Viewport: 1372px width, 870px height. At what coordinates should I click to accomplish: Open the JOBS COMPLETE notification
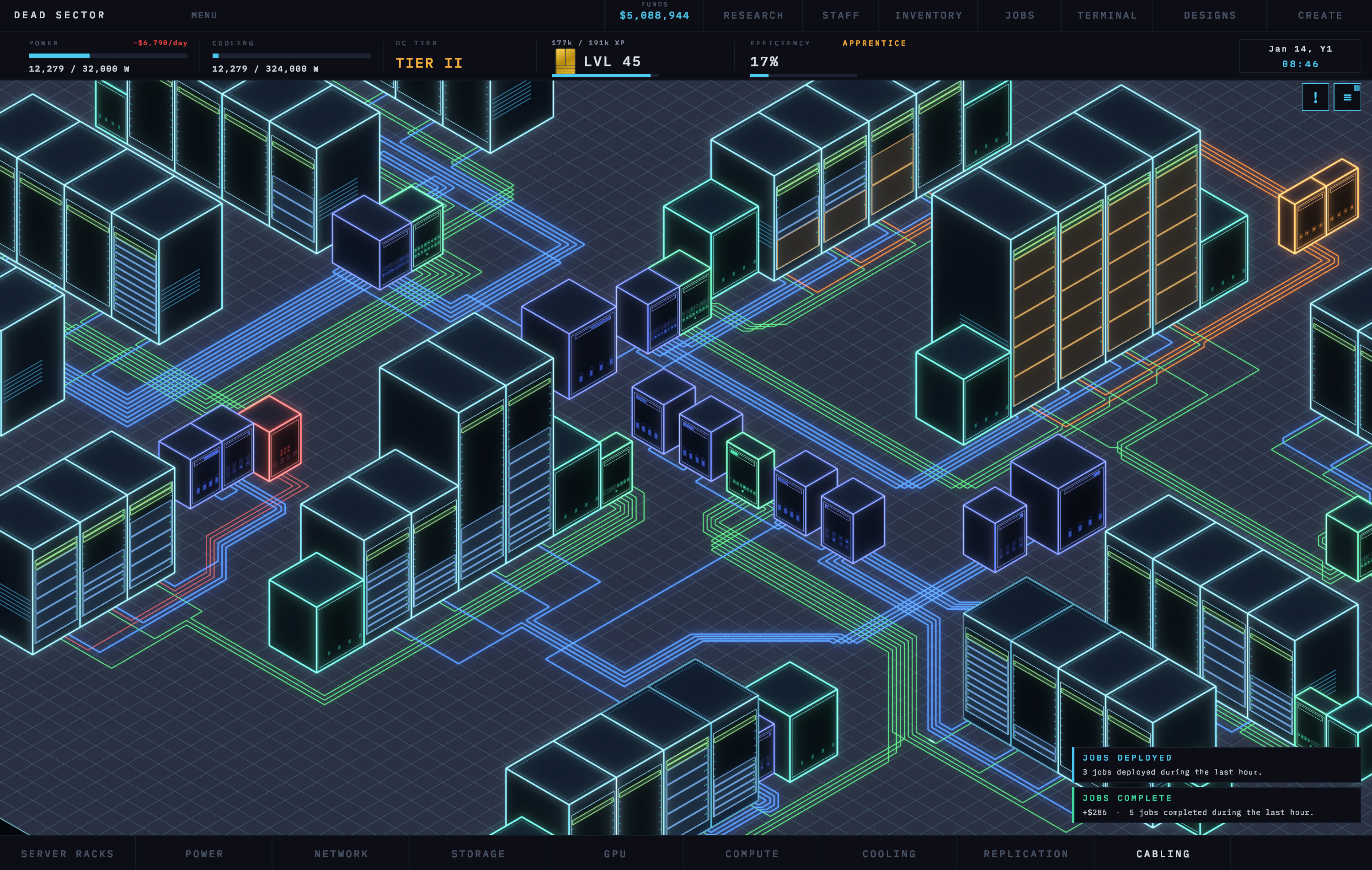point(1217,805)
